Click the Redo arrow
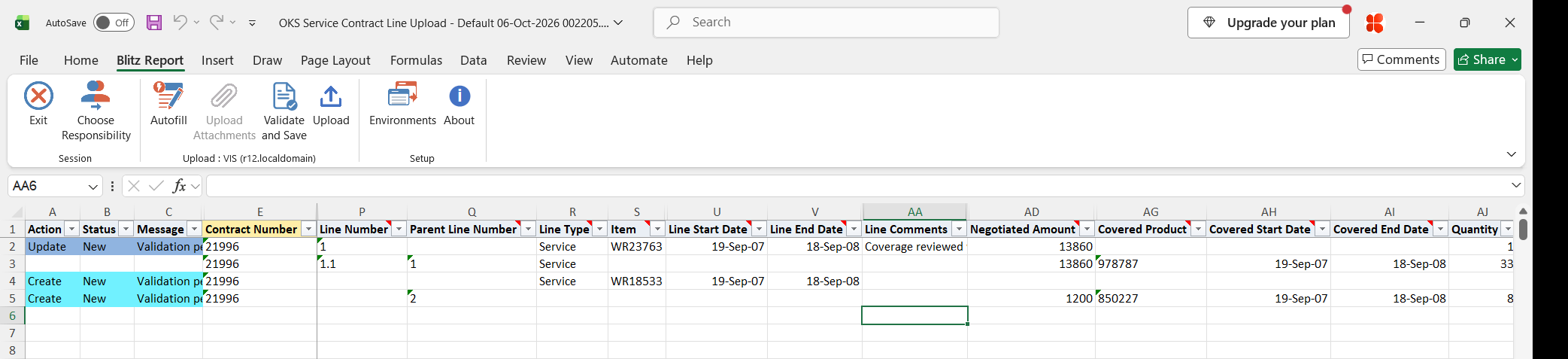The image size is (1568, 359). coord(216,23)
